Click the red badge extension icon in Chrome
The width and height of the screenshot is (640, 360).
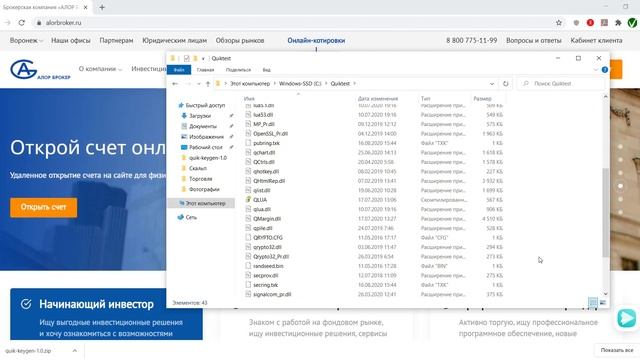[x=590, y=23]
